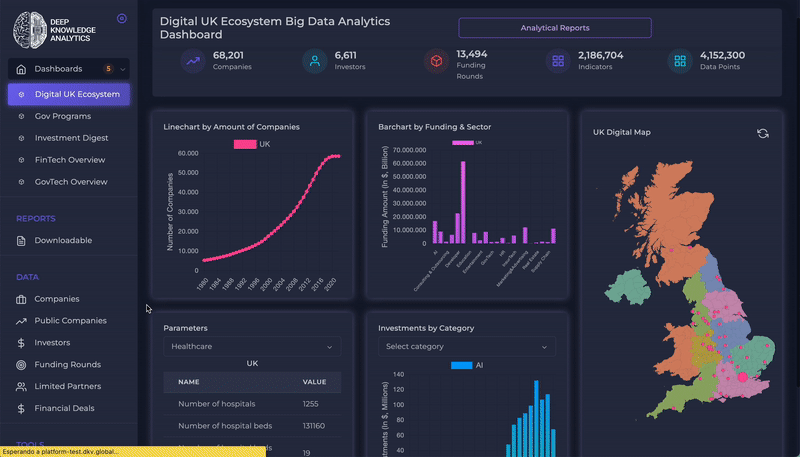Click the NAME column header
Screen dimensions: 800x457
point(189,382)
